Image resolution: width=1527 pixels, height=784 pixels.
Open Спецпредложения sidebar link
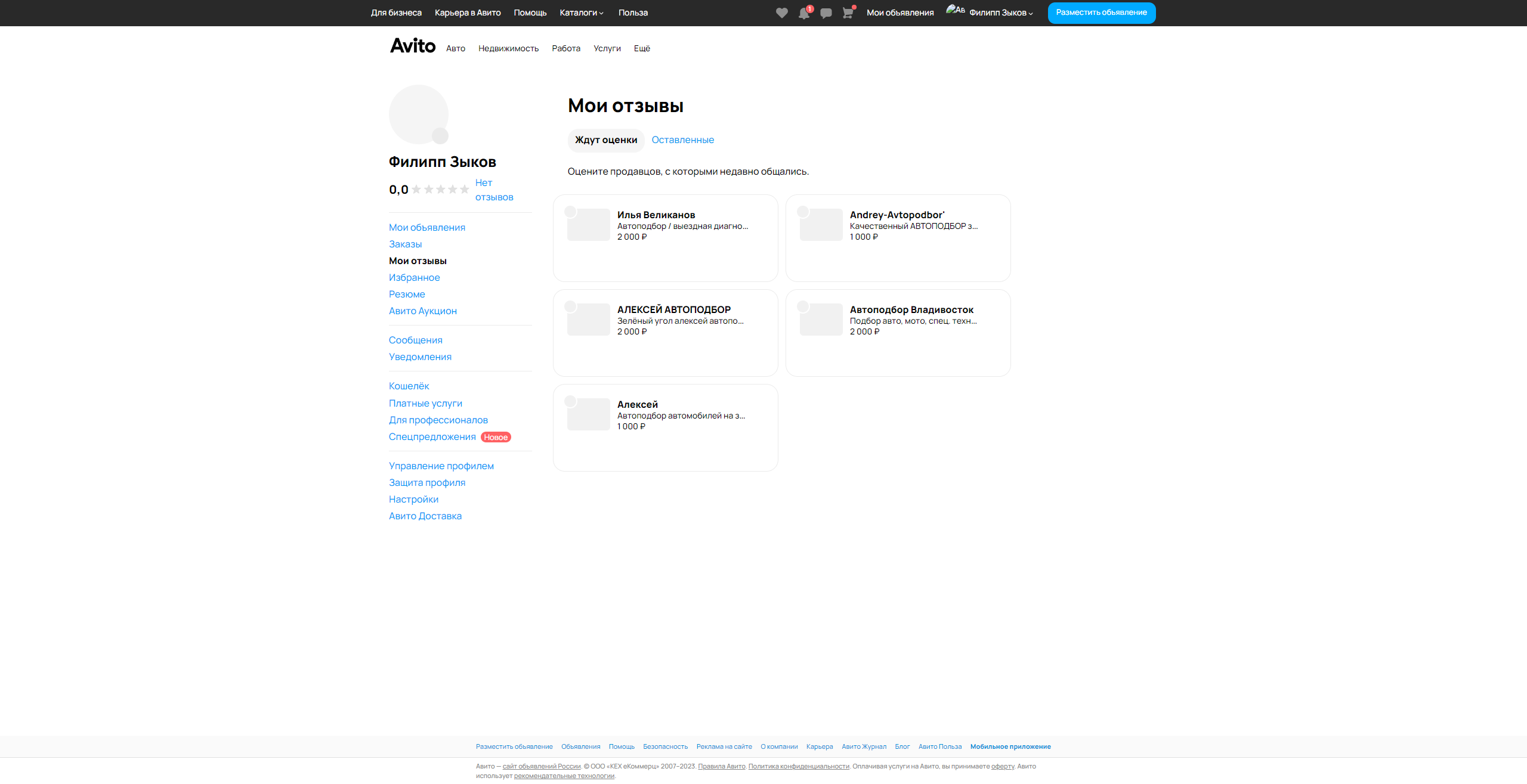click(x=432, y=437)
